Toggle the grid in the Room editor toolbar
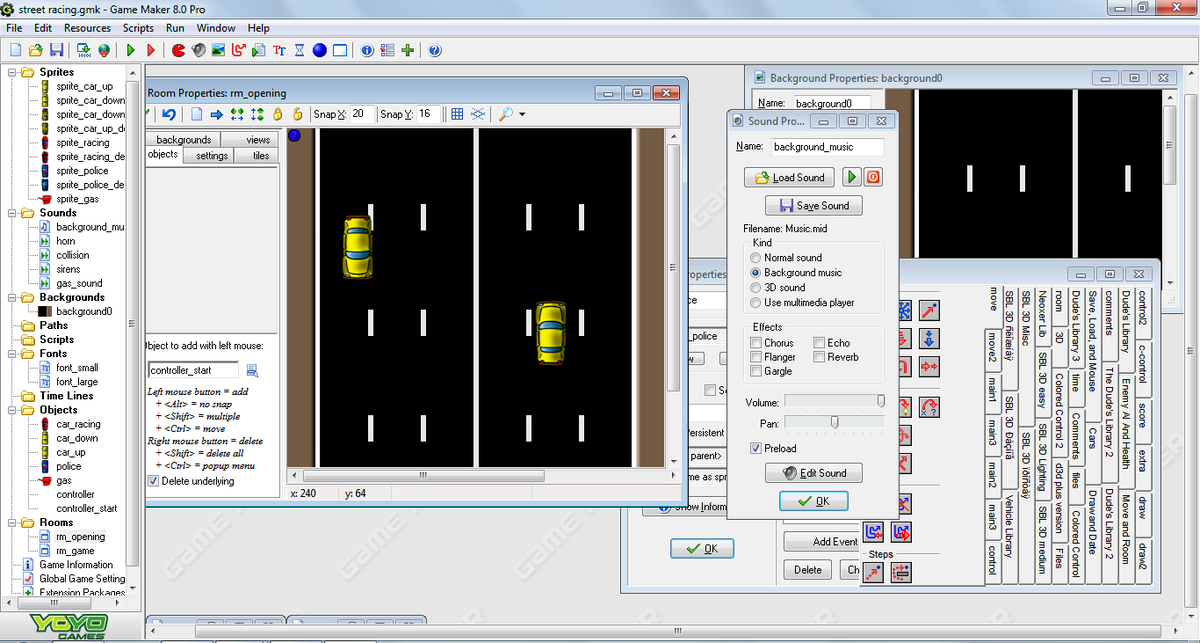Image resolution: width=1200 pixels, height=643 pixels. pyautogui.click(x=457, y=113)
